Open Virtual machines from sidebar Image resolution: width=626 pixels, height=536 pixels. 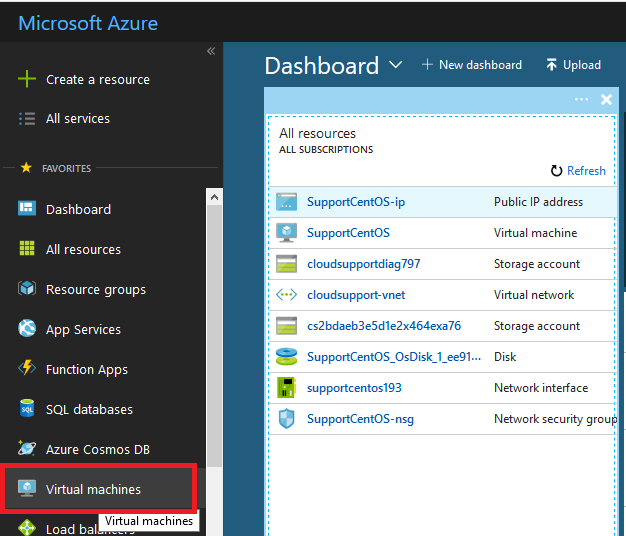click(93, 489)
